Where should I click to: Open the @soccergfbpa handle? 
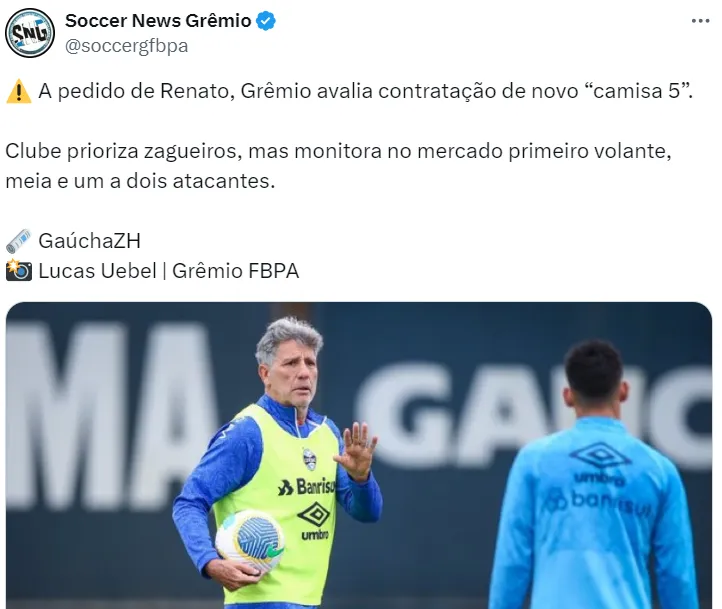click(x=127, y=46)
